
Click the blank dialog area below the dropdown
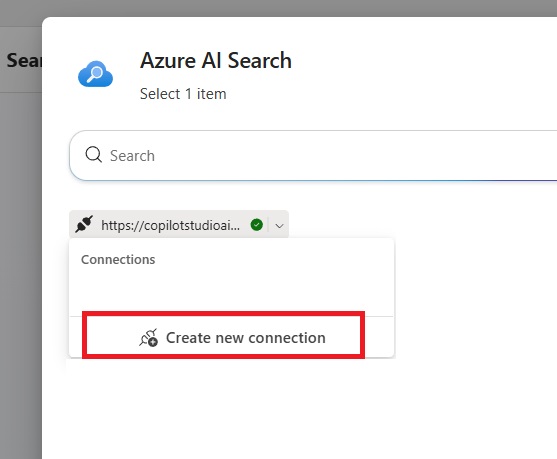[298, 409]
